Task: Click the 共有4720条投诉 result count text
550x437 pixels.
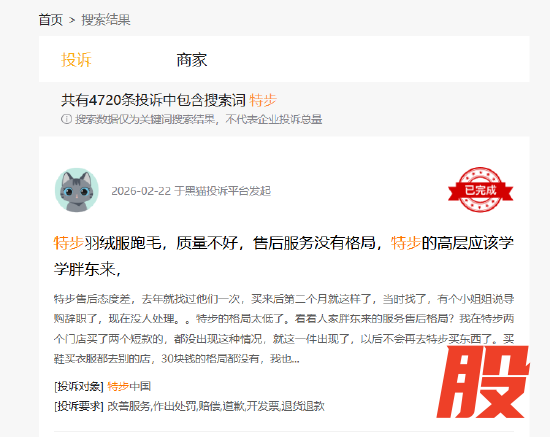Action: tap(153, 100)
